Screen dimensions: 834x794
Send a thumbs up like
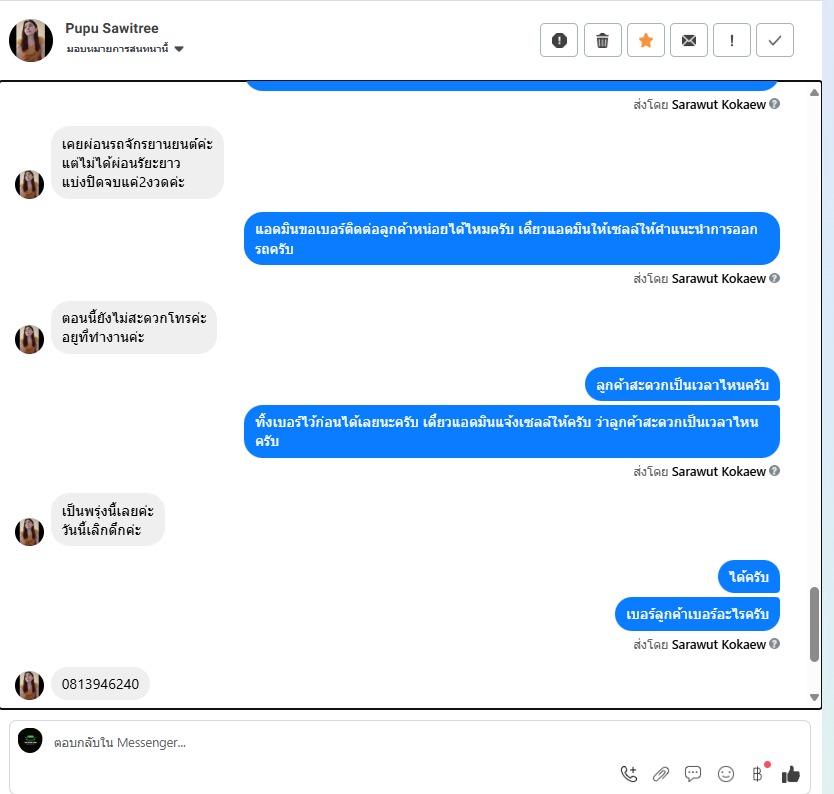point(791,774)
